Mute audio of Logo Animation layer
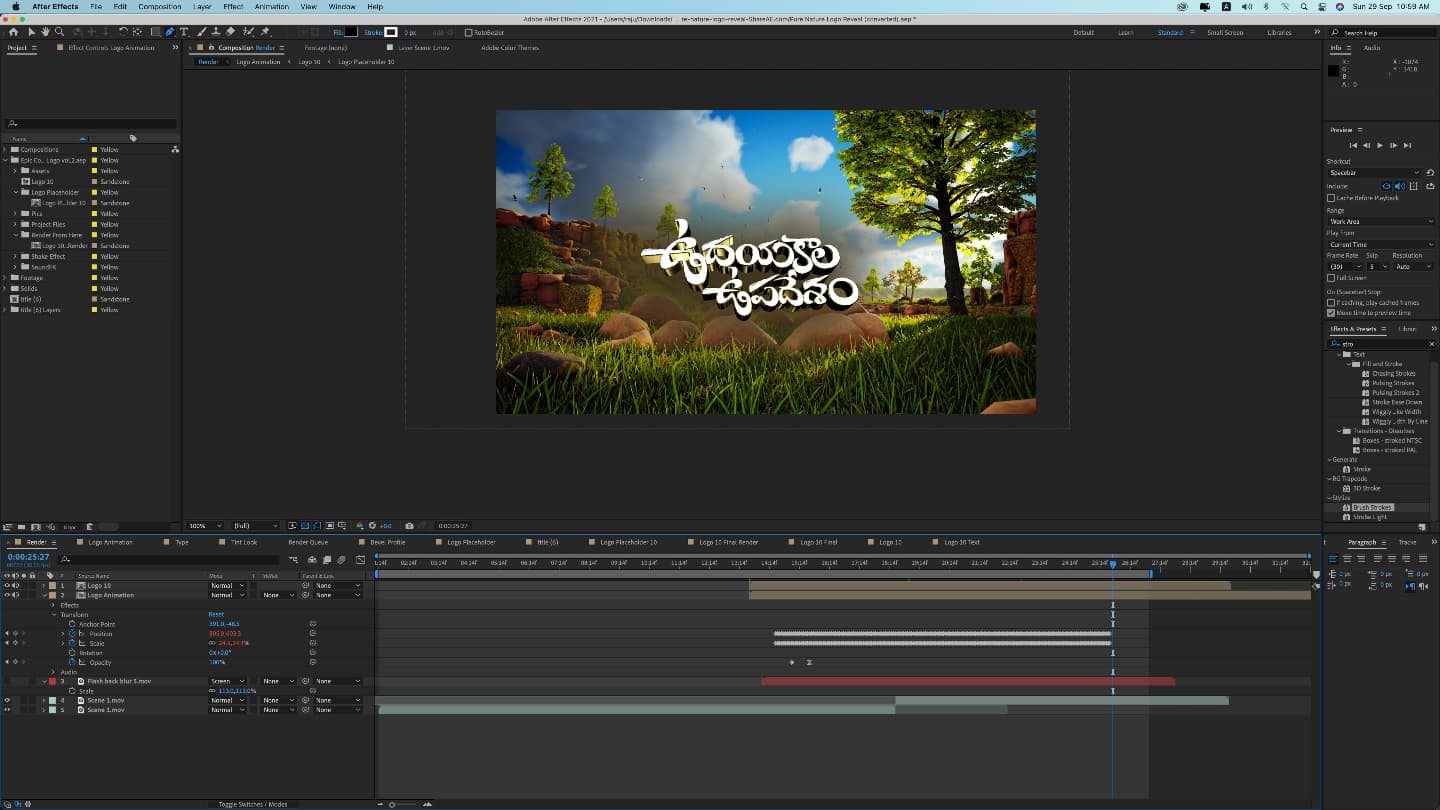The width and height of the screenshot is (1440, 810). click(x=16, y=595)
